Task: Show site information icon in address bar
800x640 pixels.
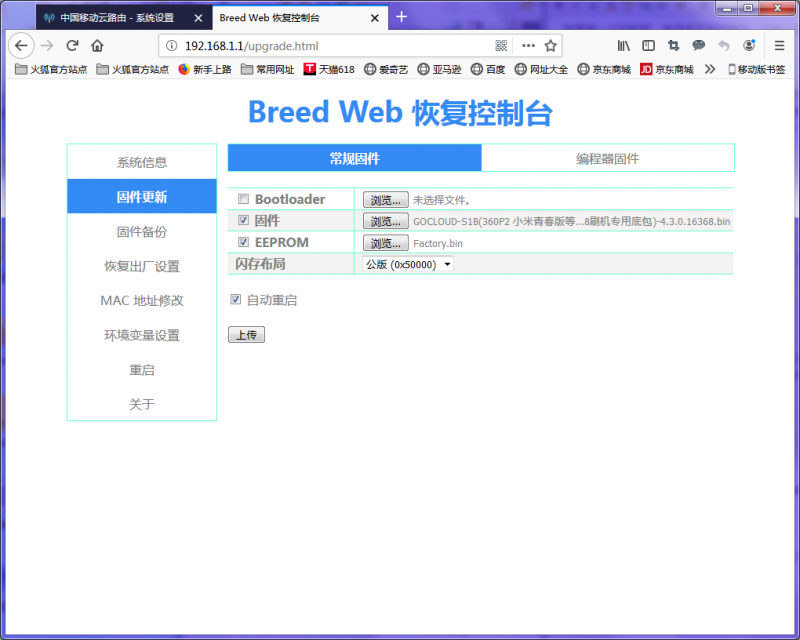Action: (x=172, y=46)
